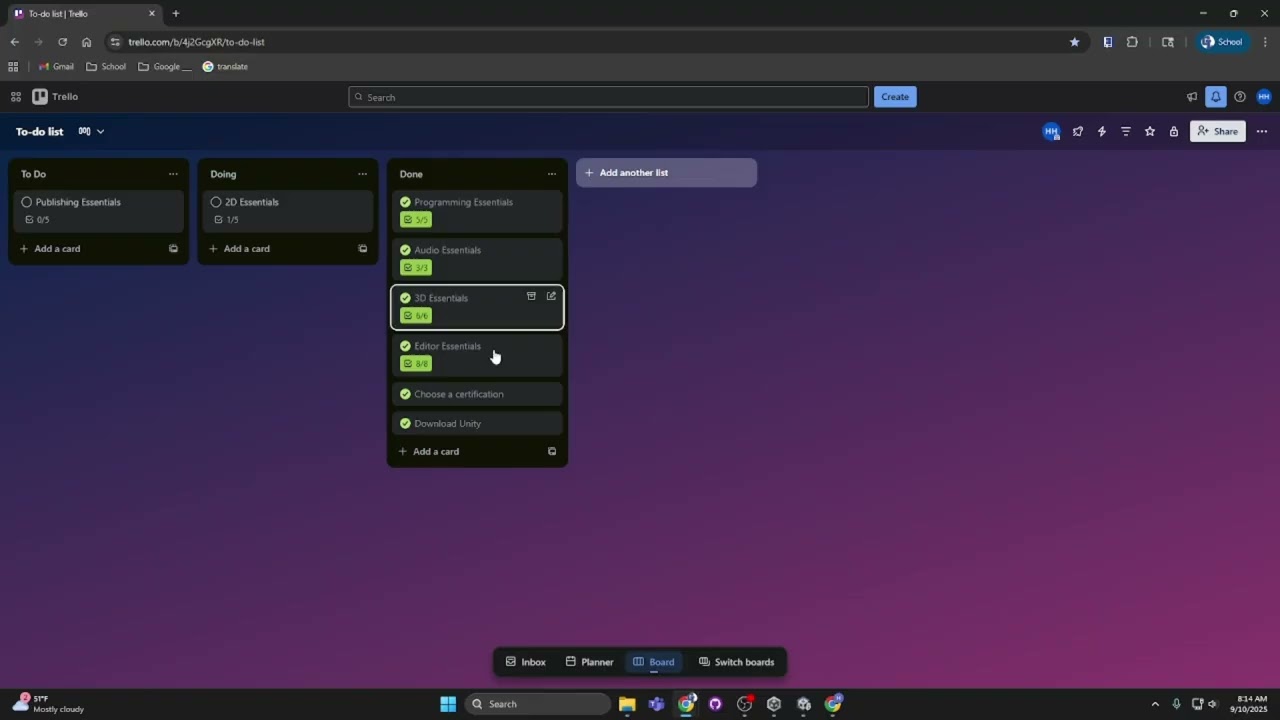1280x720 pixels.
Task: Create card from template in To Do list
Action: [x=173, y=249]
